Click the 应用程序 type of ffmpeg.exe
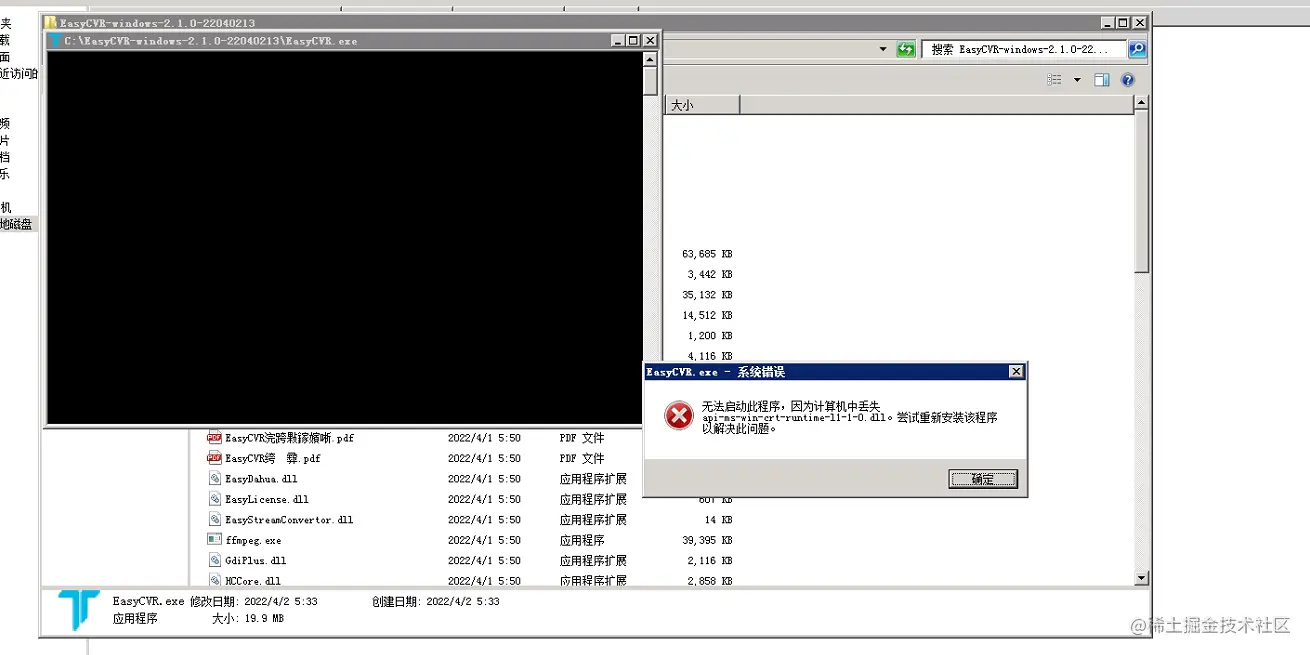Image resolution: width=1310 pixels, height=655 pixels. 582,540
